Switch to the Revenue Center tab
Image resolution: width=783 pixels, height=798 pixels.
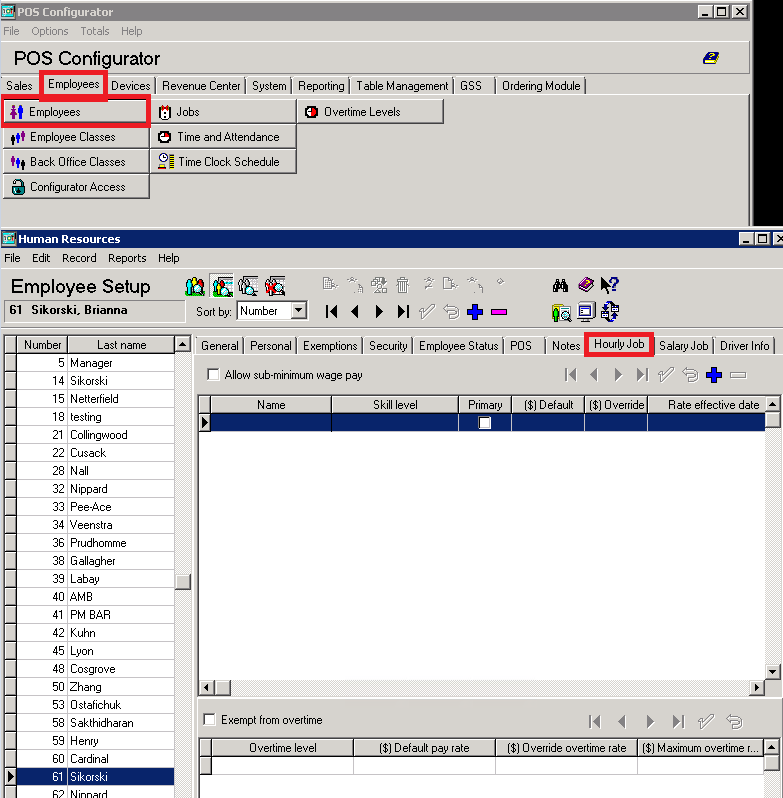(201, 86)
